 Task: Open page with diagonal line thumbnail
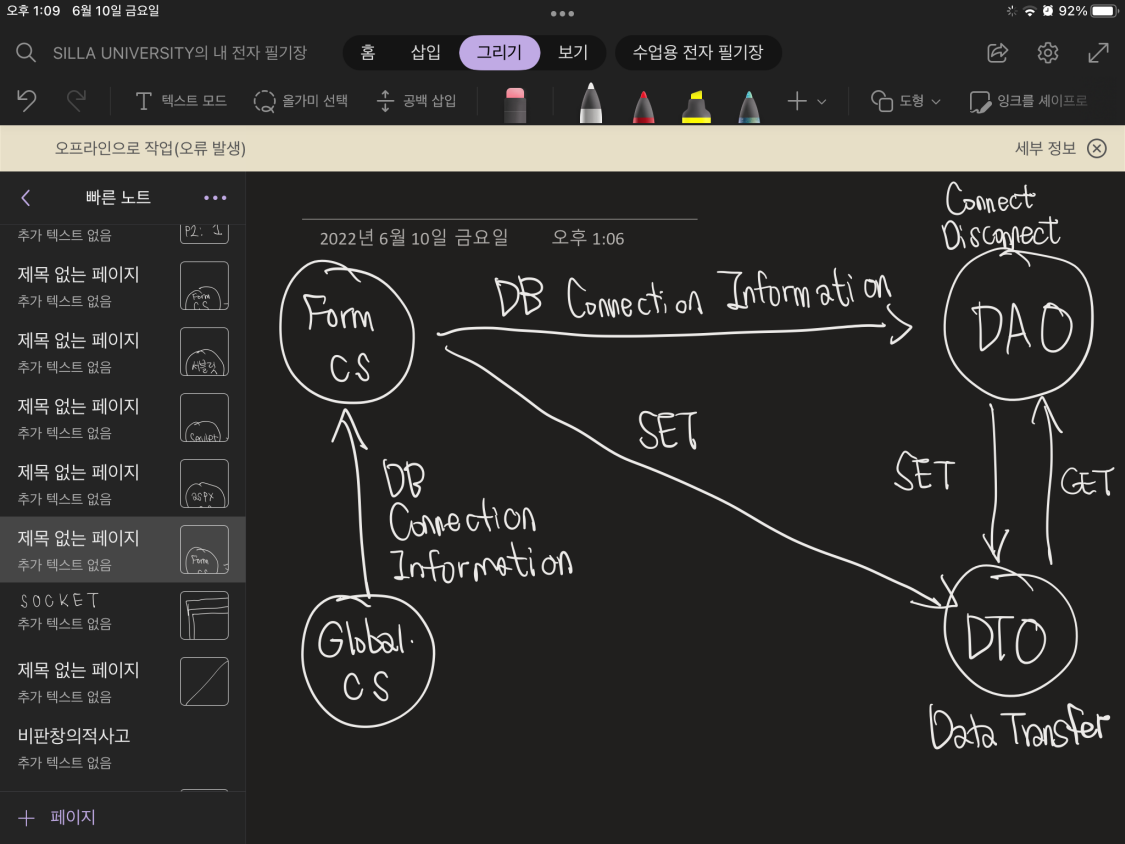123,681
